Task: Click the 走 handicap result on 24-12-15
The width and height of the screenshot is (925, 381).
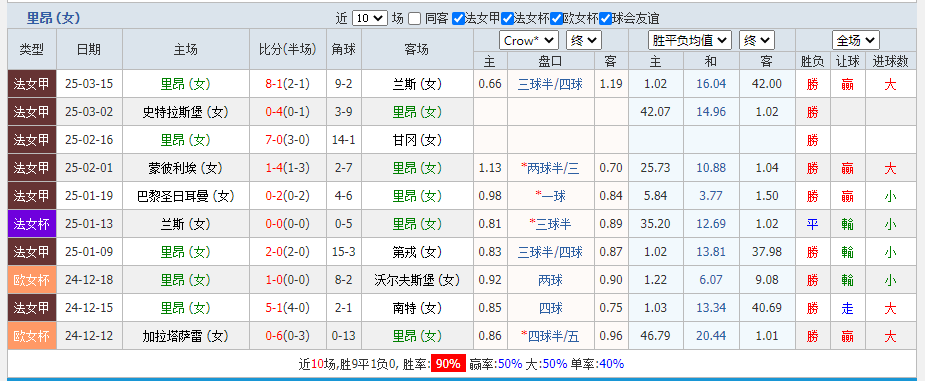Action: tap(848, 308)
